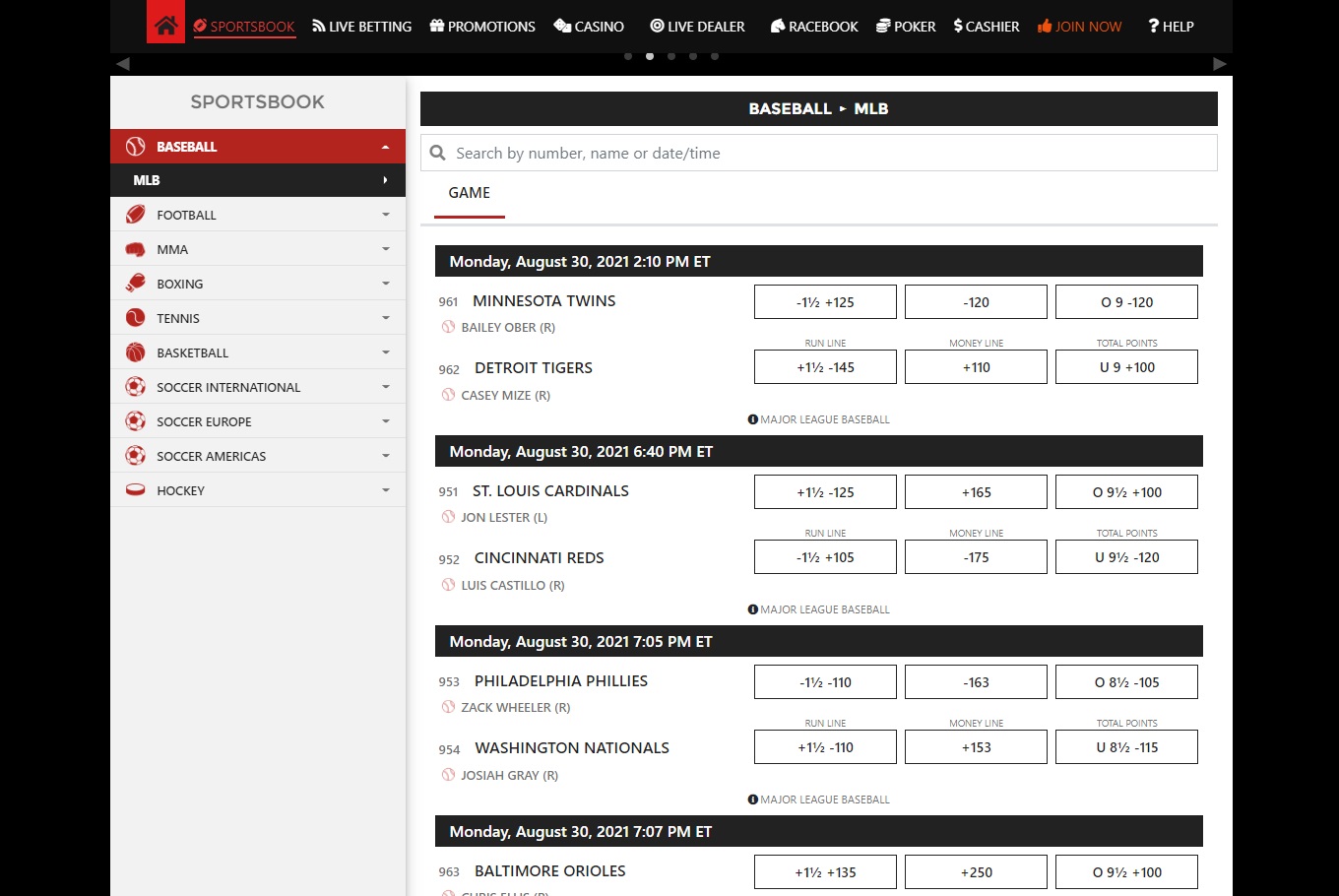Viewport: 1339px width, 896px height.
Task: Open Live Betting in top navigation
Action: pos(362,27)
